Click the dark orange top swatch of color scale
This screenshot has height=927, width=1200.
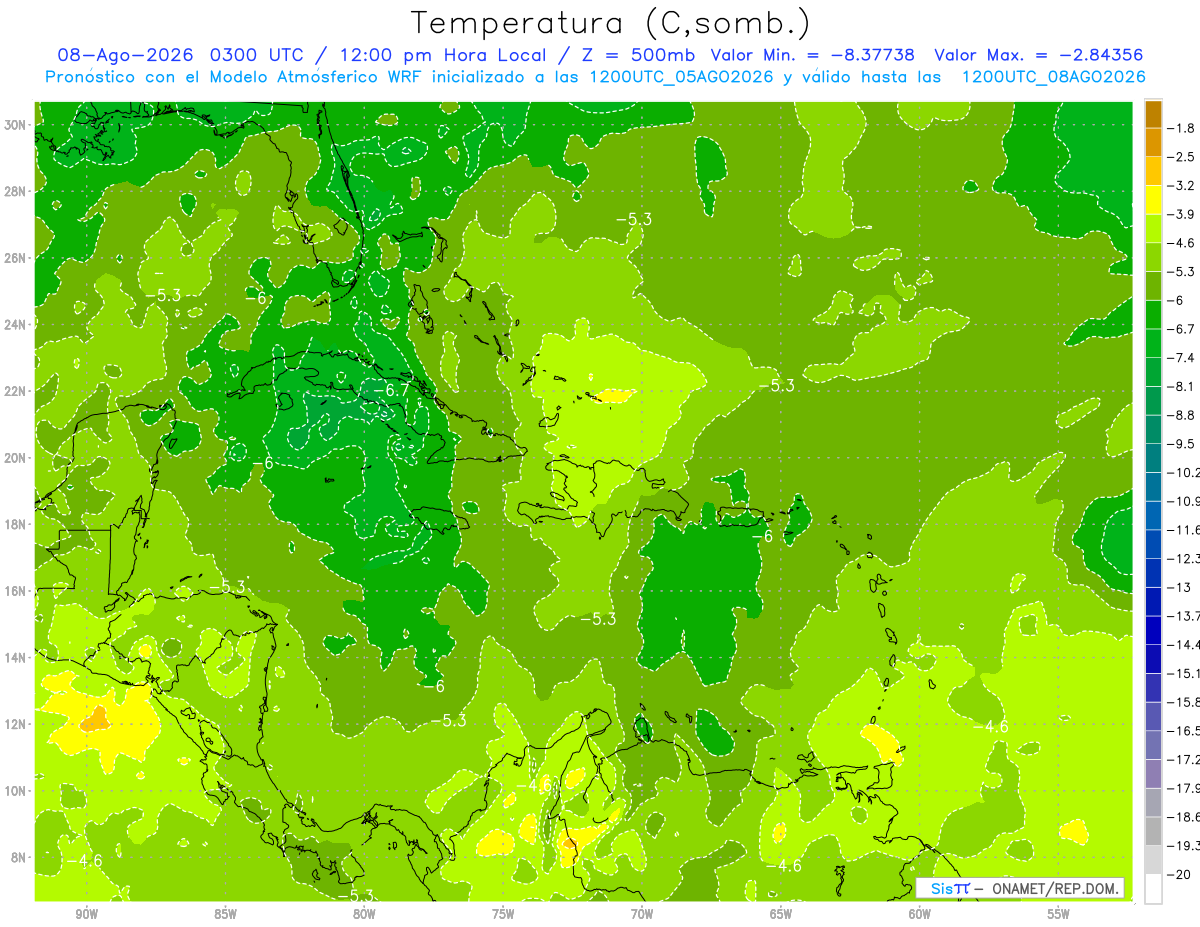pos(1153,114)
